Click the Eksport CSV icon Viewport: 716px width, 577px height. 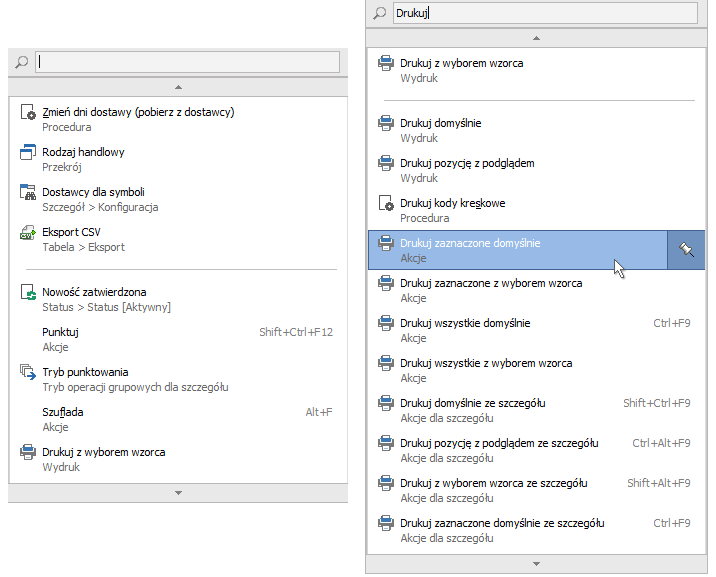point(28,233)
